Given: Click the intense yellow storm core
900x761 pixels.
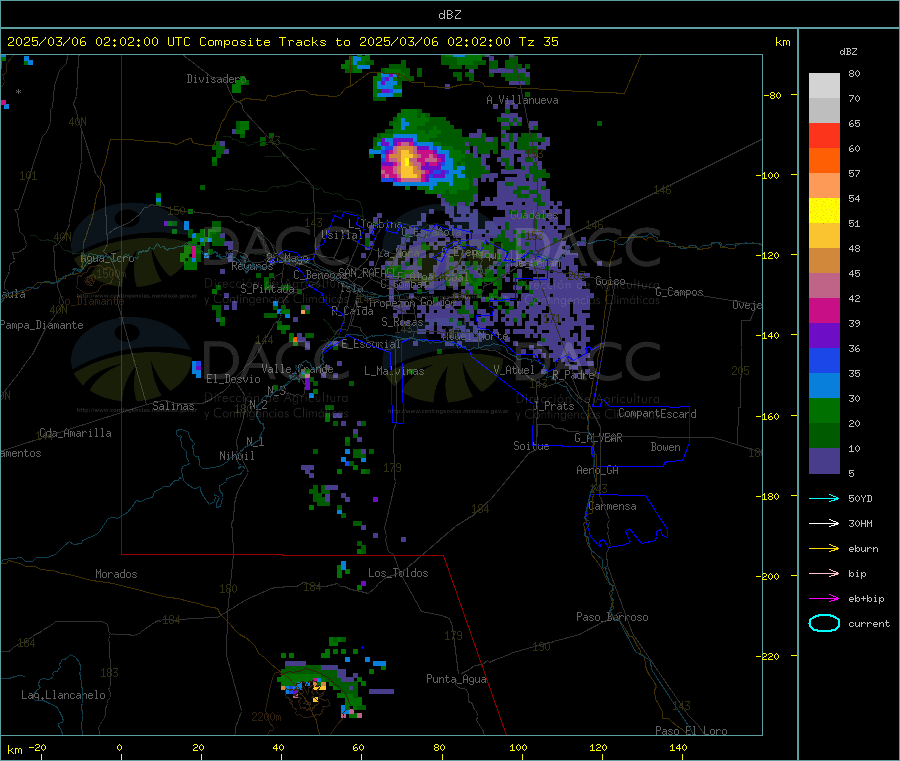Looking at the screenshot, I should point(408,162).
